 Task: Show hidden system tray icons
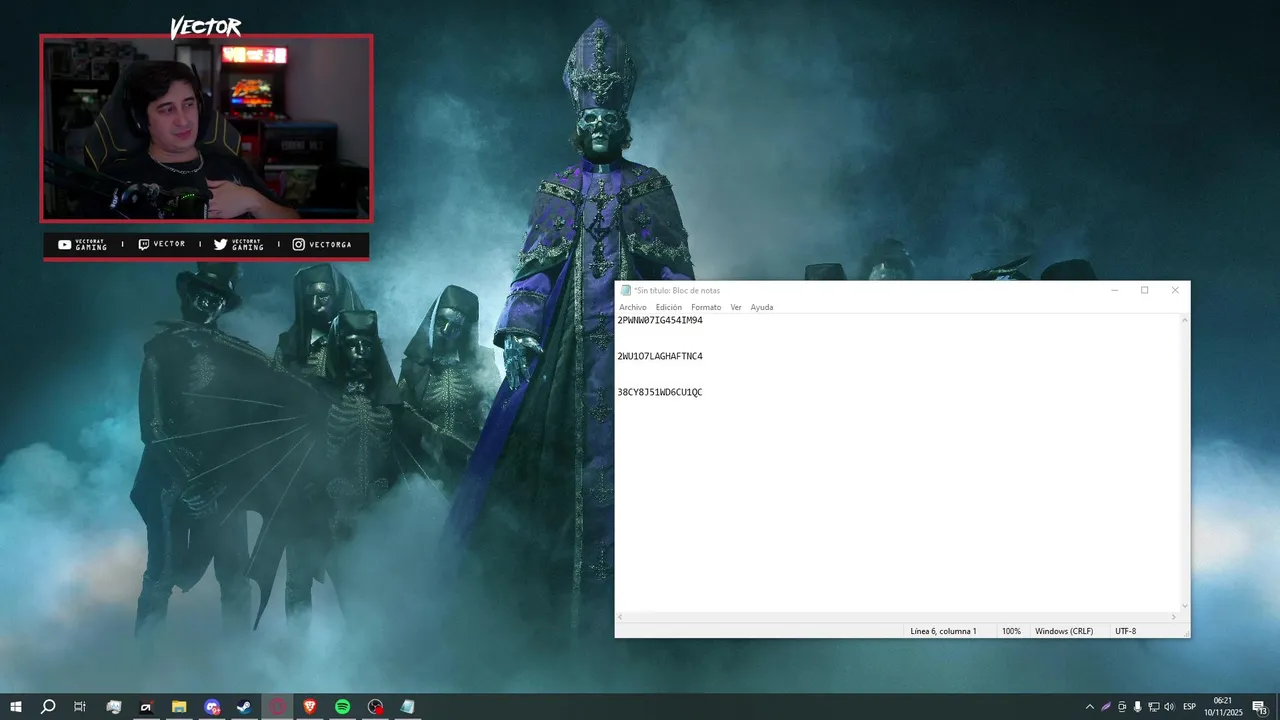[1090, 707]
